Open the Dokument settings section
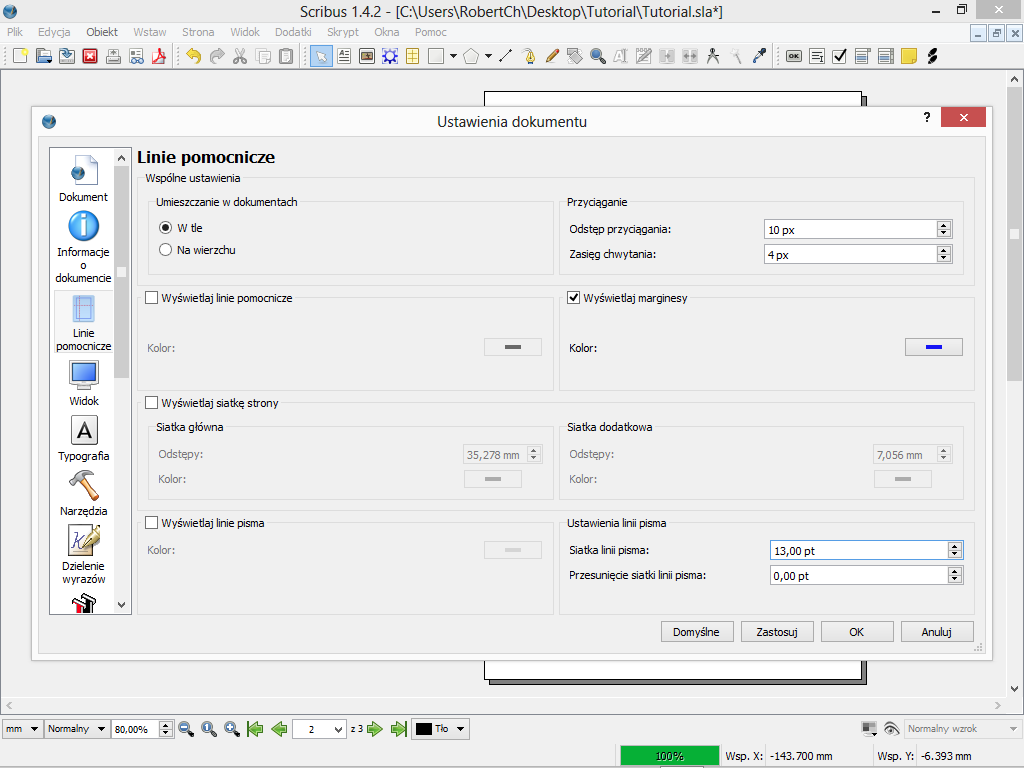1024x768 pixels. pos(83,174)
